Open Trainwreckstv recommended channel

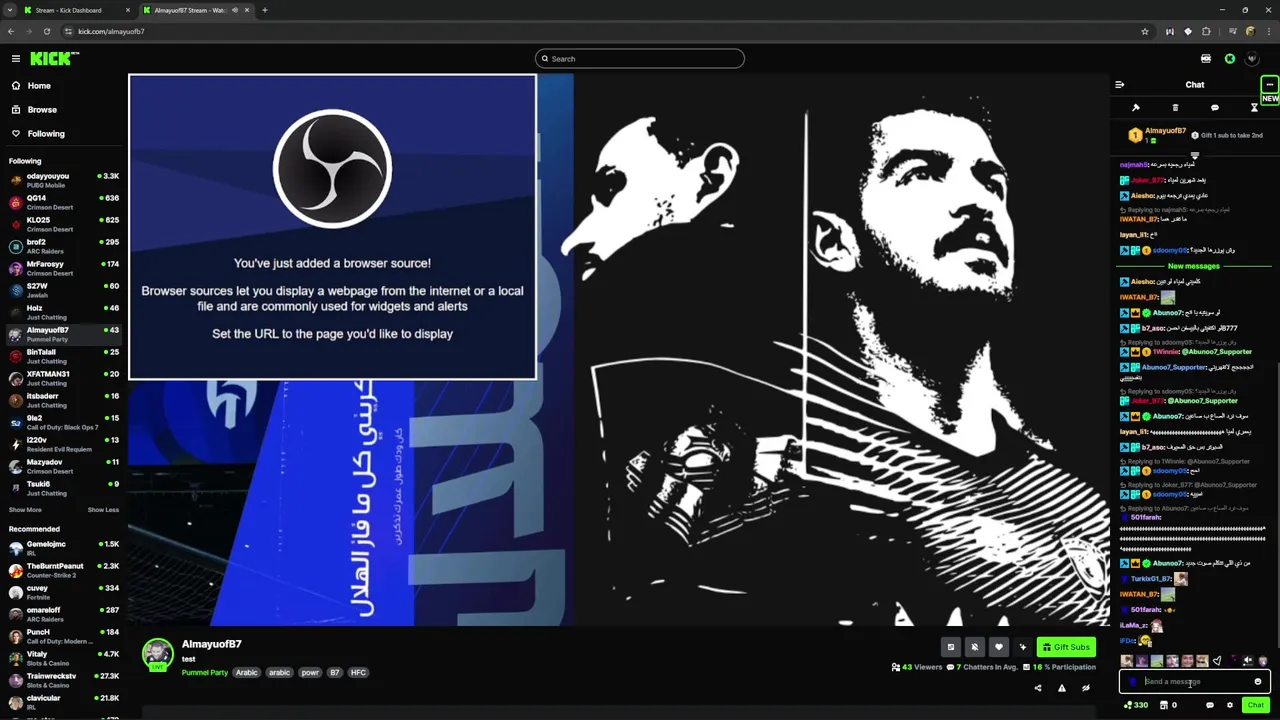[x=64, y=681]
